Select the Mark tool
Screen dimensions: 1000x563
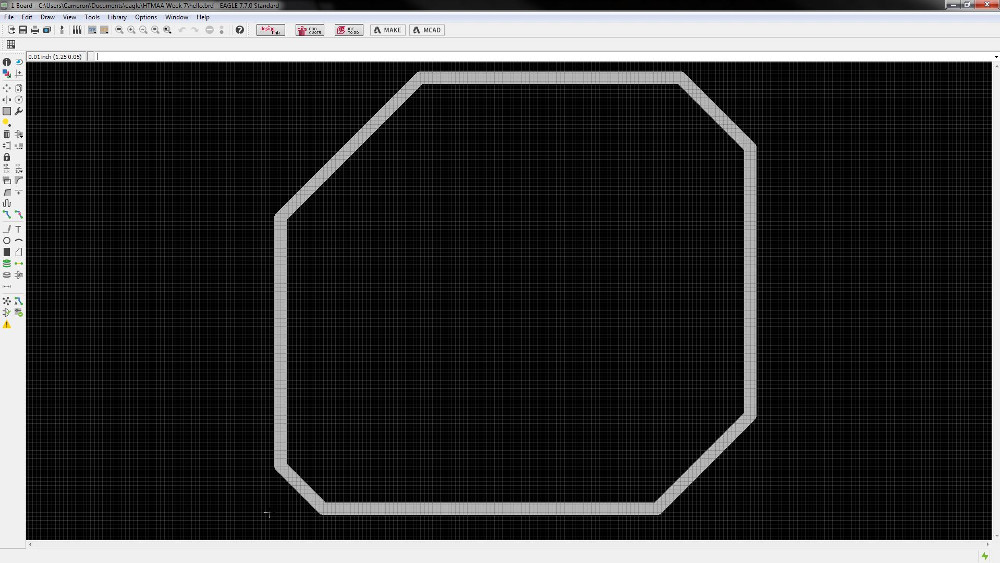(19, 74)
